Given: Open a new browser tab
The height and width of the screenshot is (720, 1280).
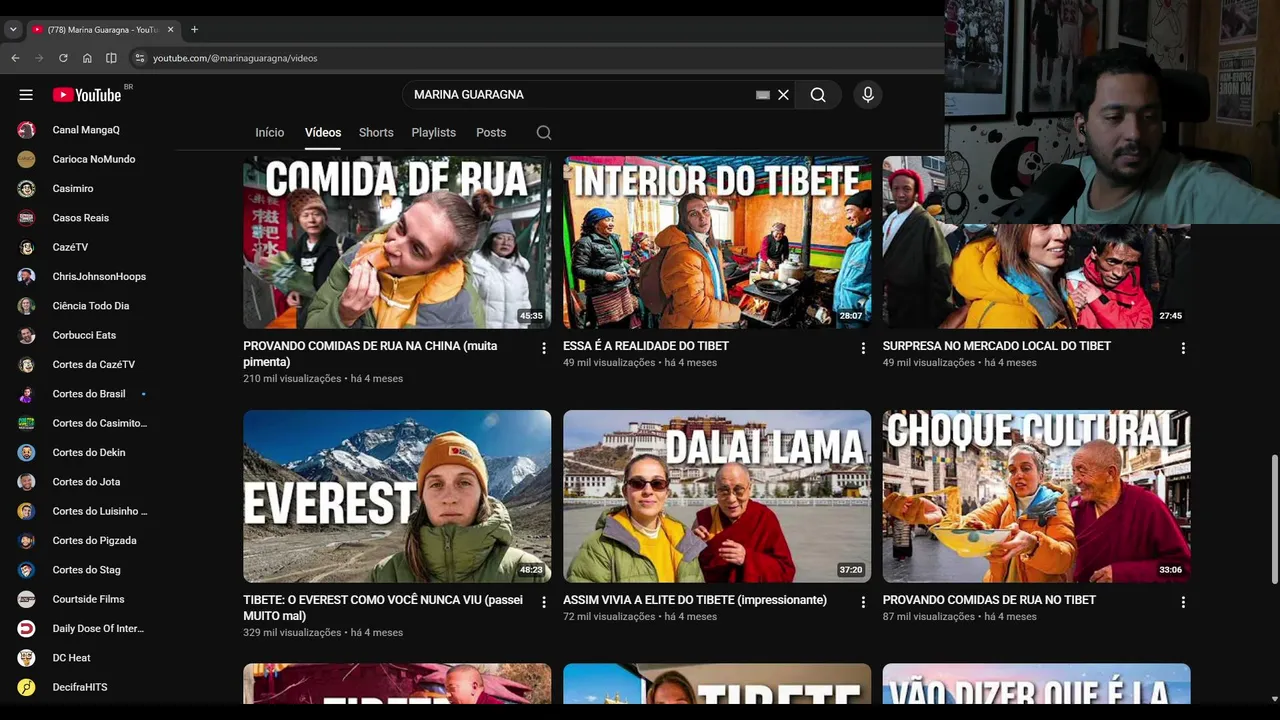Looking at the screenshot, I should pyautogui.click(x=194, y=29).
